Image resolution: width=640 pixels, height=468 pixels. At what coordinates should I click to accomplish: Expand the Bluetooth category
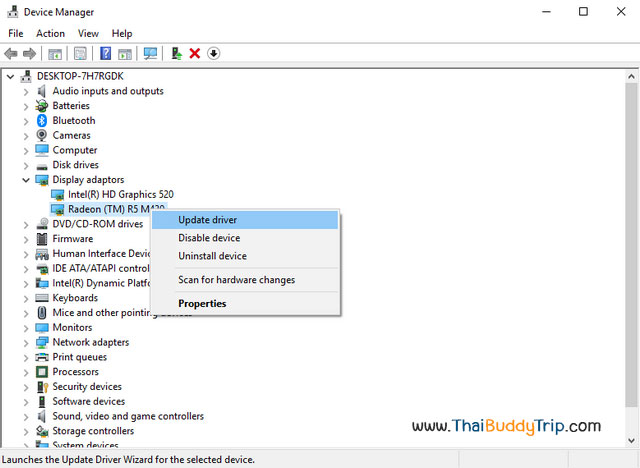25,120
